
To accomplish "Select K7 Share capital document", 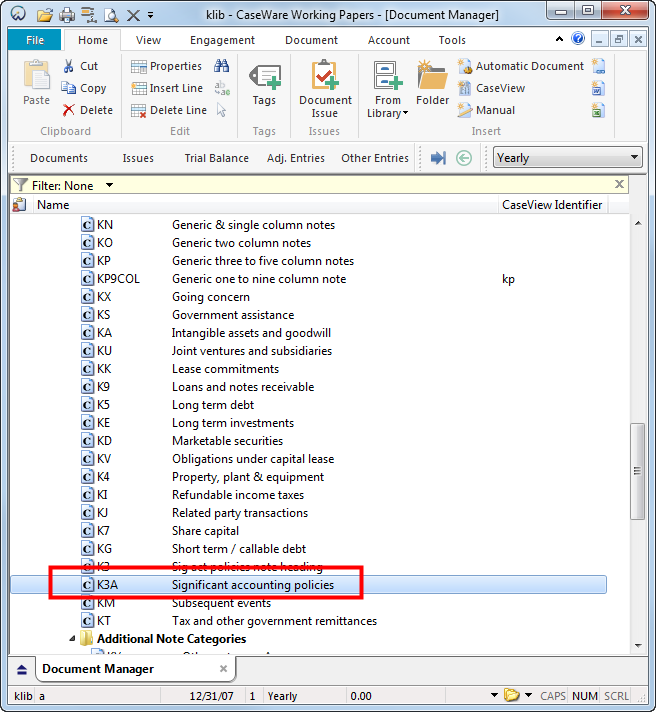I will pyautogui.click(x=160, y=531).
